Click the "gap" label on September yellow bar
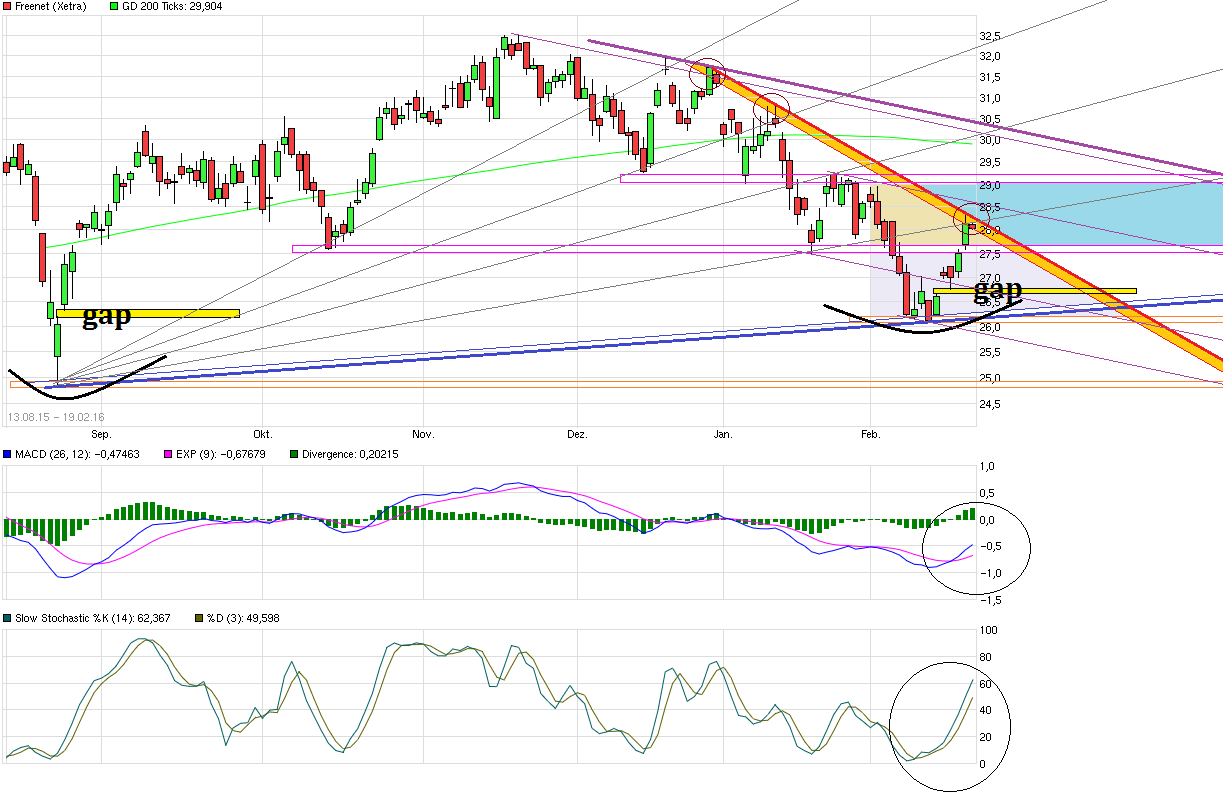 pyautogui.click(x=106, y=317)
